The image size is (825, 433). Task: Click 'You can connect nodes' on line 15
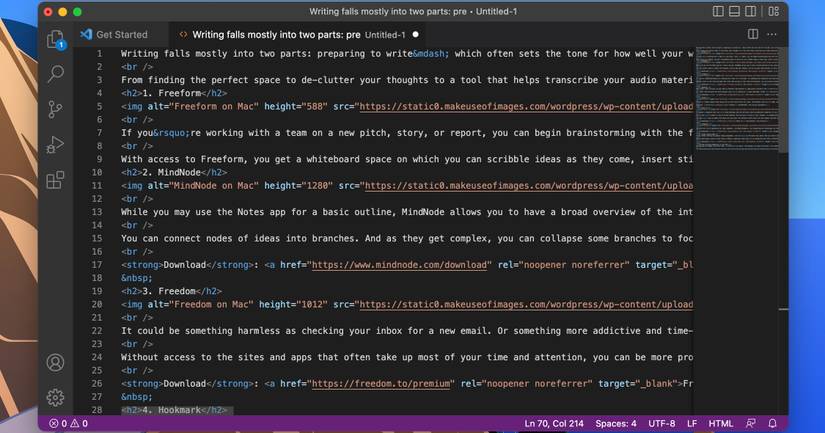[x=179, y=238]
